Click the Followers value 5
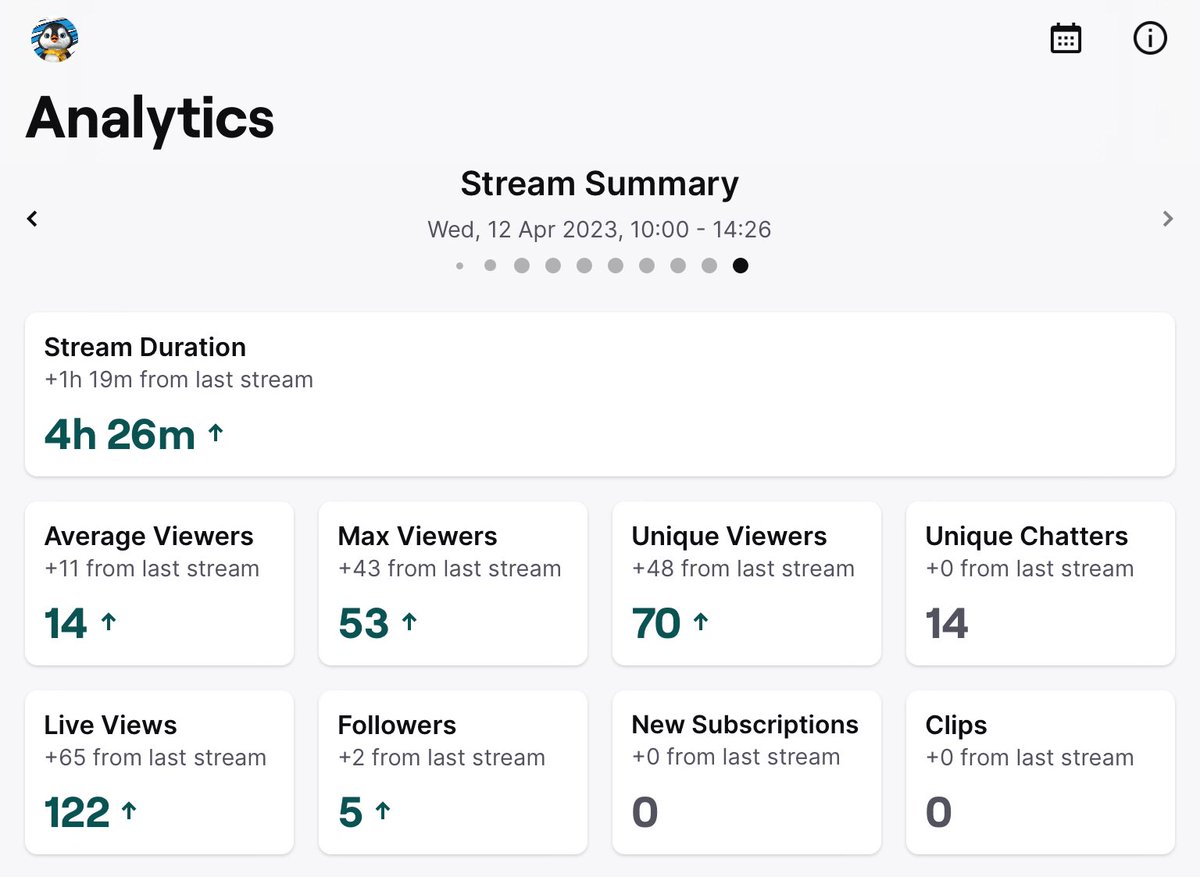The image size is (1200, 877). pyautogui.click(x=350, y=813)
